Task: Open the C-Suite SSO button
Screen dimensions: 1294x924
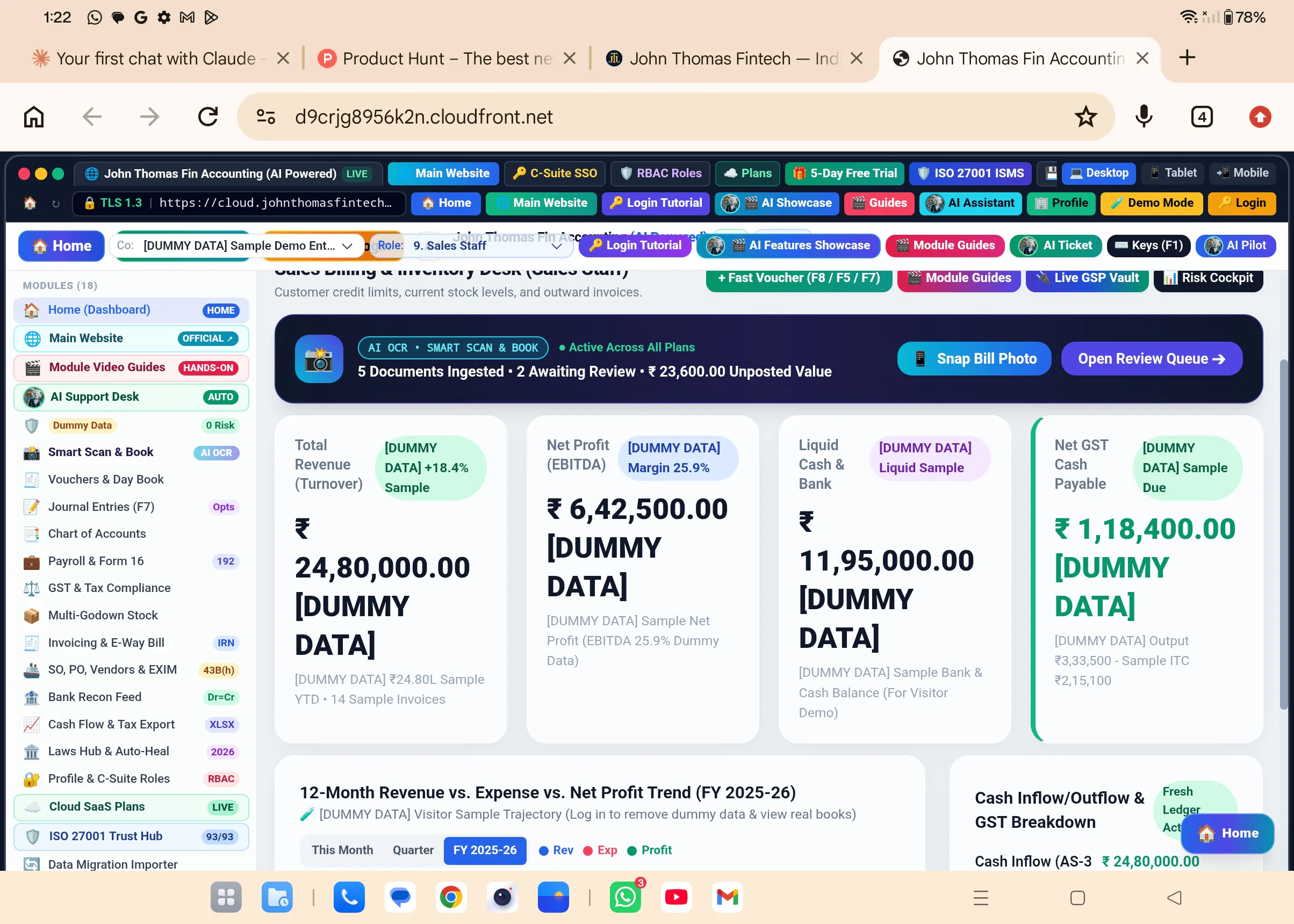Action: click(x=554, y=174)
